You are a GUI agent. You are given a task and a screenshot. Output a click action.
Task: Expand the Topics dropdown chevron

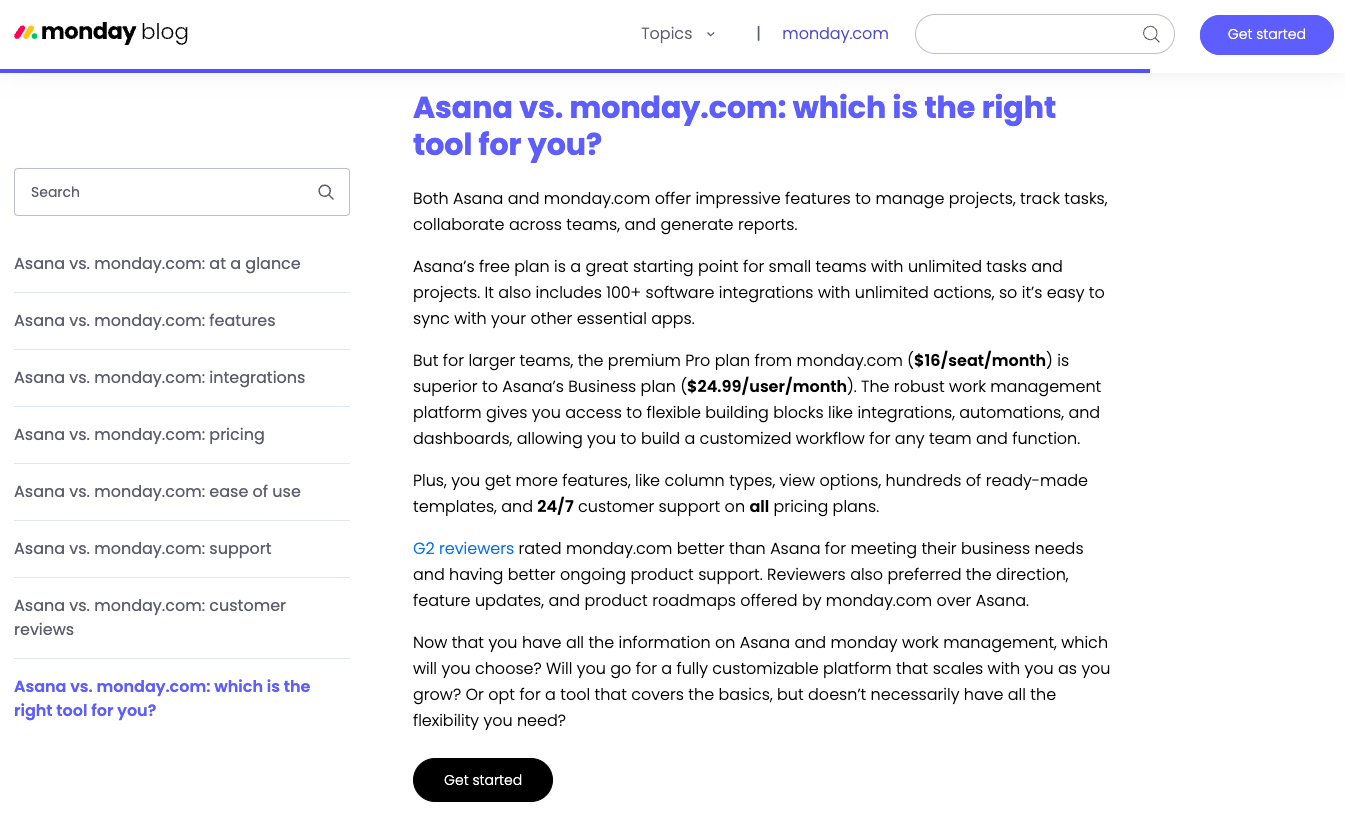[x=711, y=34]
